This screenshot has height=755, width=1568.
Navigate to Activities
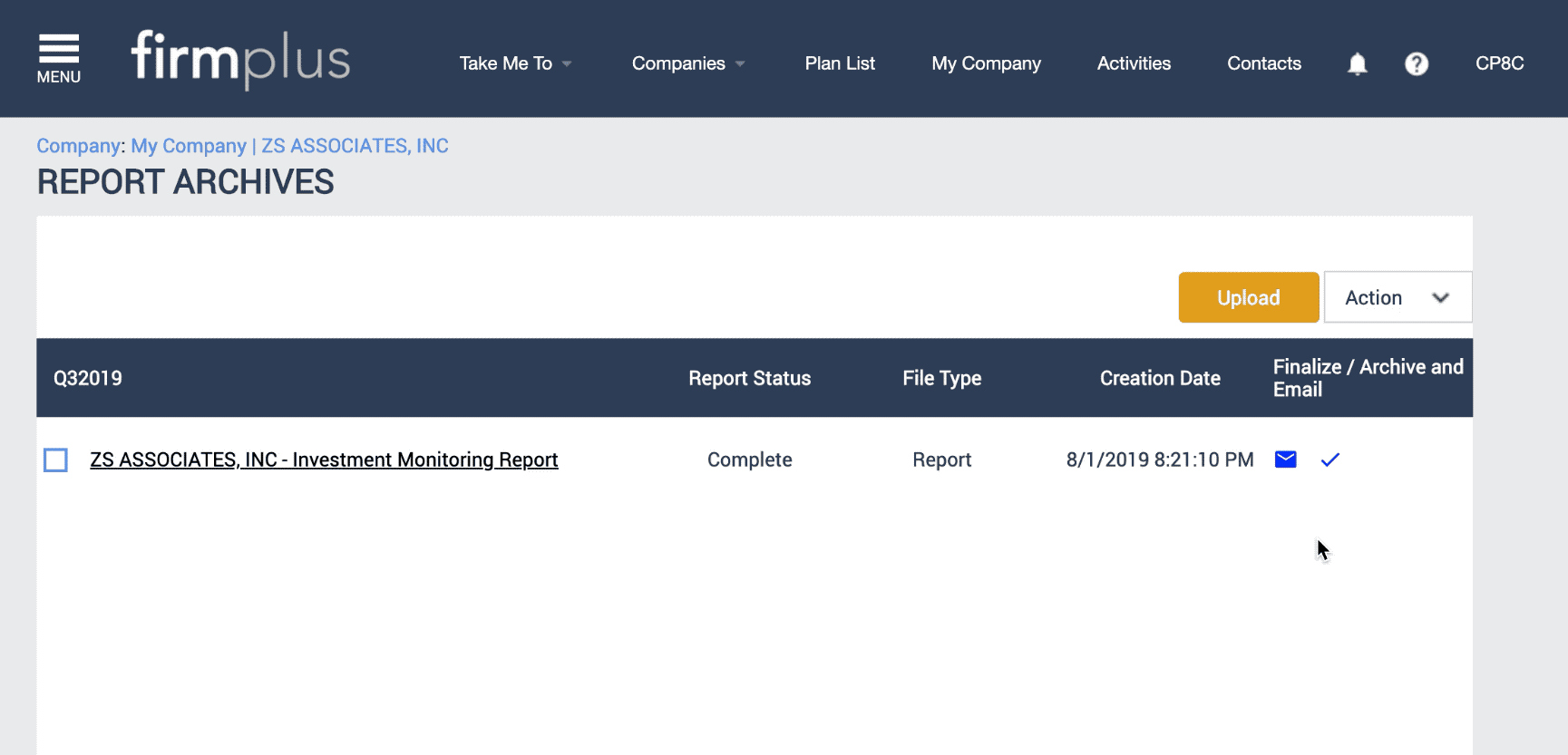tap(1134, 63)
